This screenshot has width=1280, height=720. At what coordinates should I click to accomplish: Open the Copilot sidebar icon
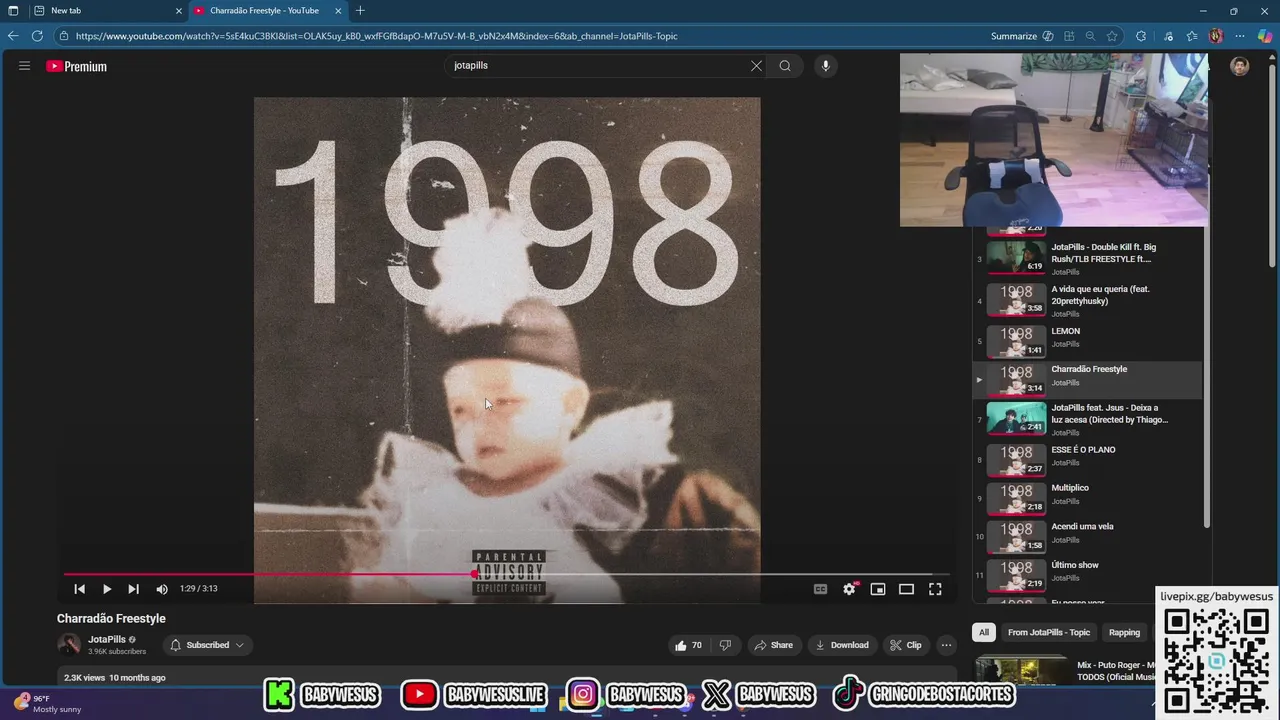coord(1265,36)
